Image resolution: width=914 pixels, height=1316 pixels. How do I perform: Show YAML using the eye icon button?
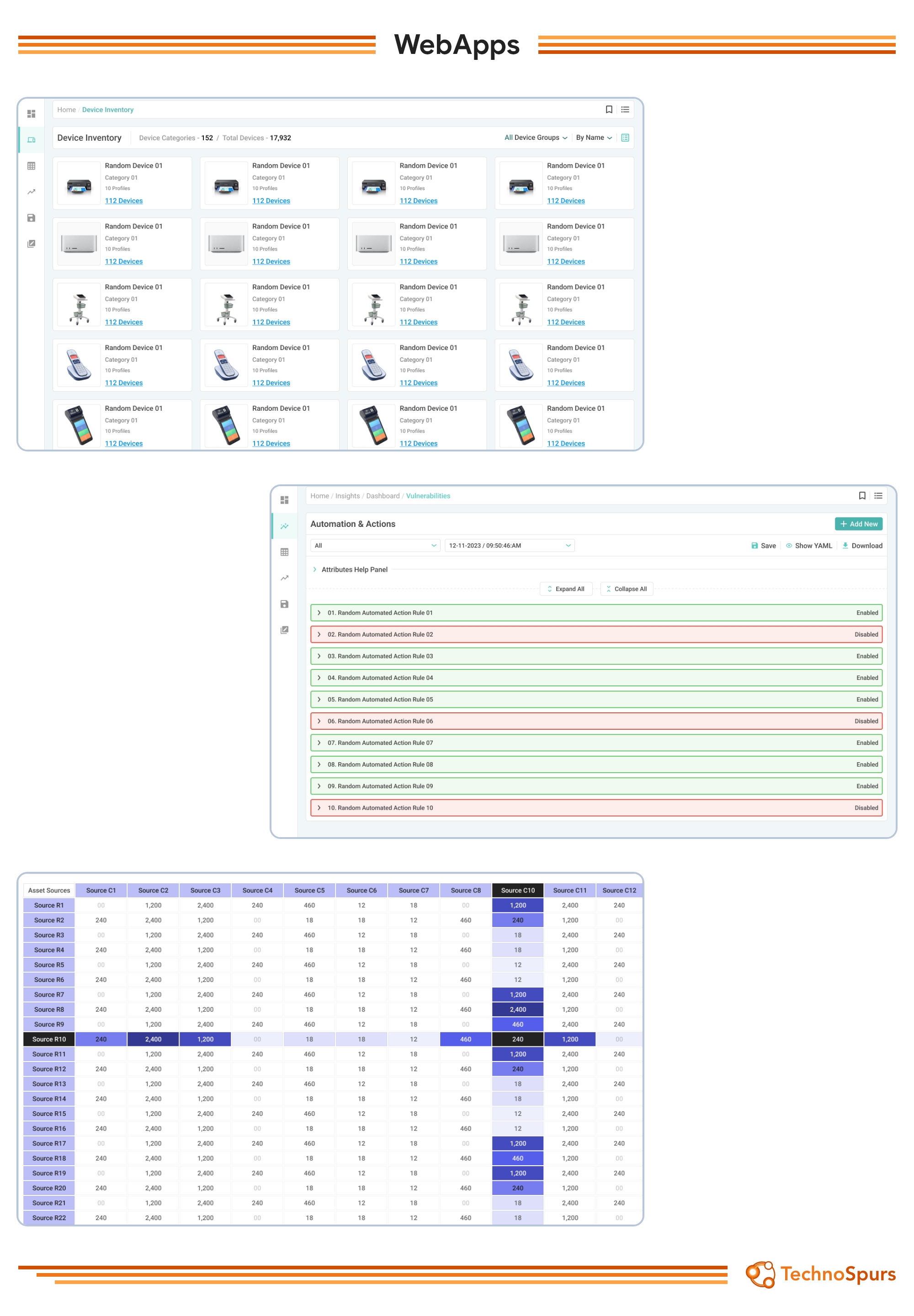tap(808, 546)
